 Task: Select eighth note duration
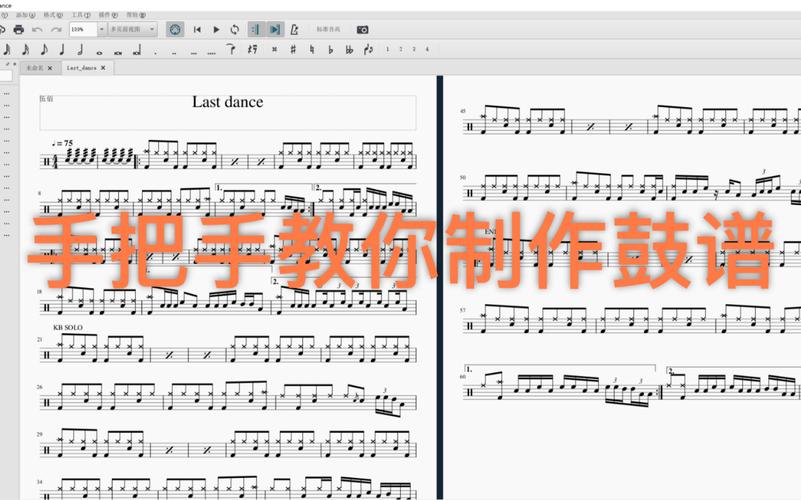pyautogui.click(x=44, y=50)
